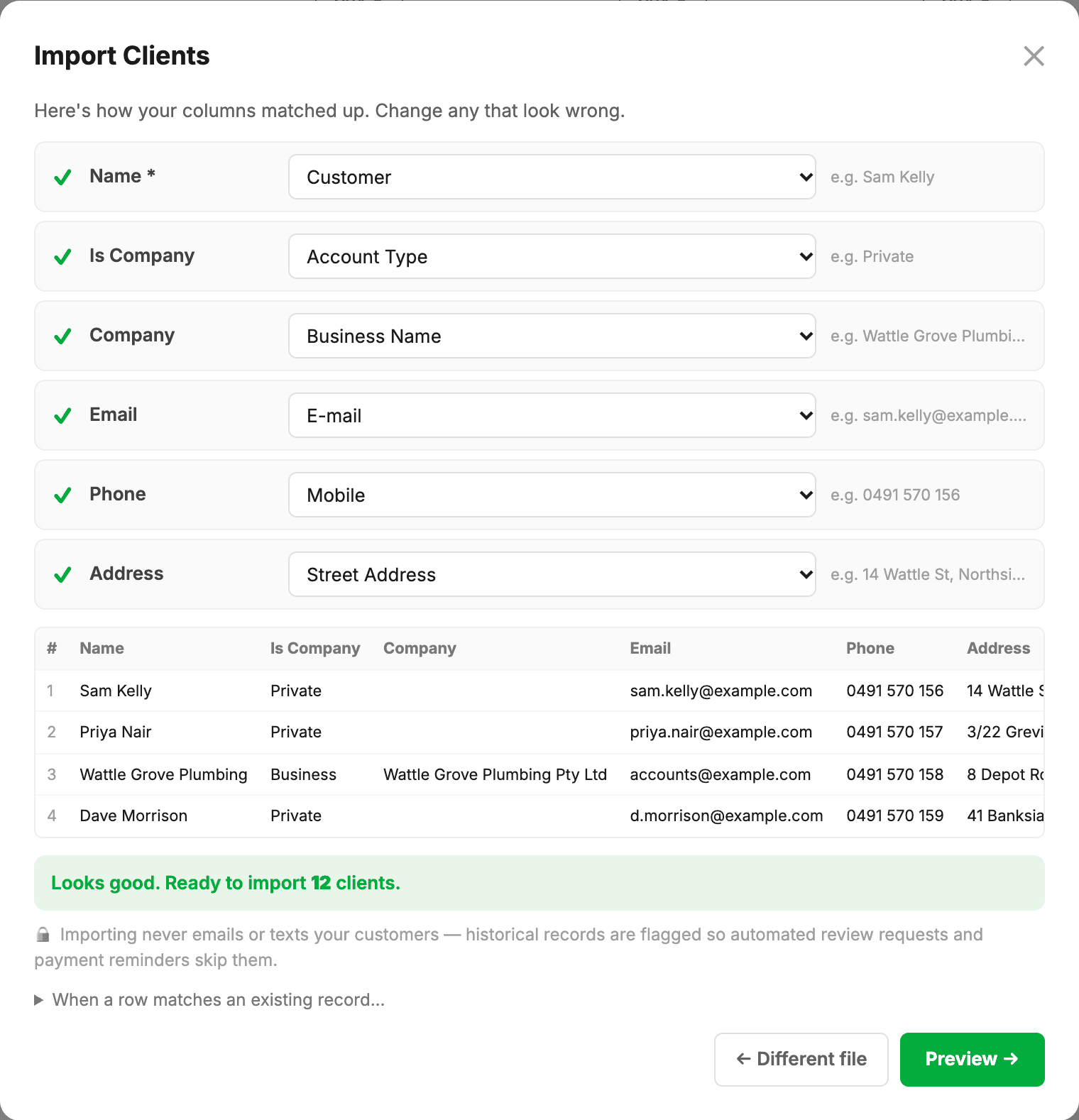Image resolution: width=1079 pixels, height=1120 pixels.
Task: Click d.morrison@example.com in the table
Action: coord(726,816)
